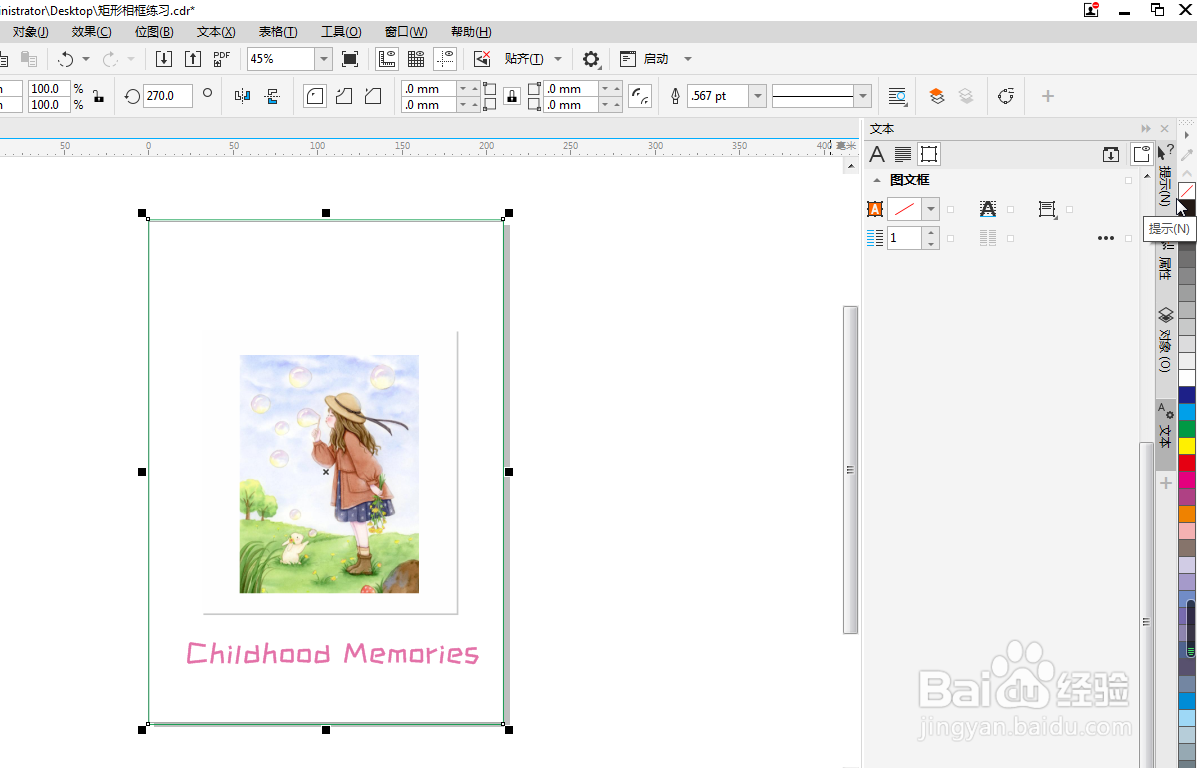1197x768 pixels.
Task: Click the Wrap text icon
Action: (x=897, y=96)
